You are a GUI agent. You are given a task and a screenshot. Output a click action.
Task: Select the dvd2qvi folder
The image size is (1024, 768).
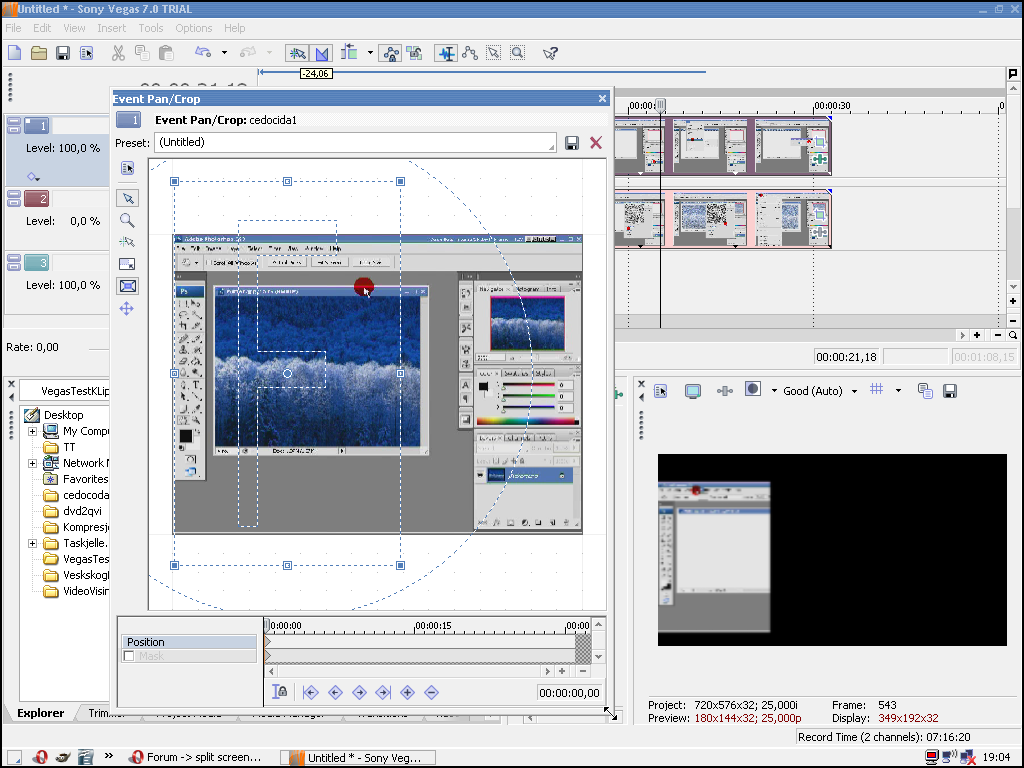click(82, 511)
